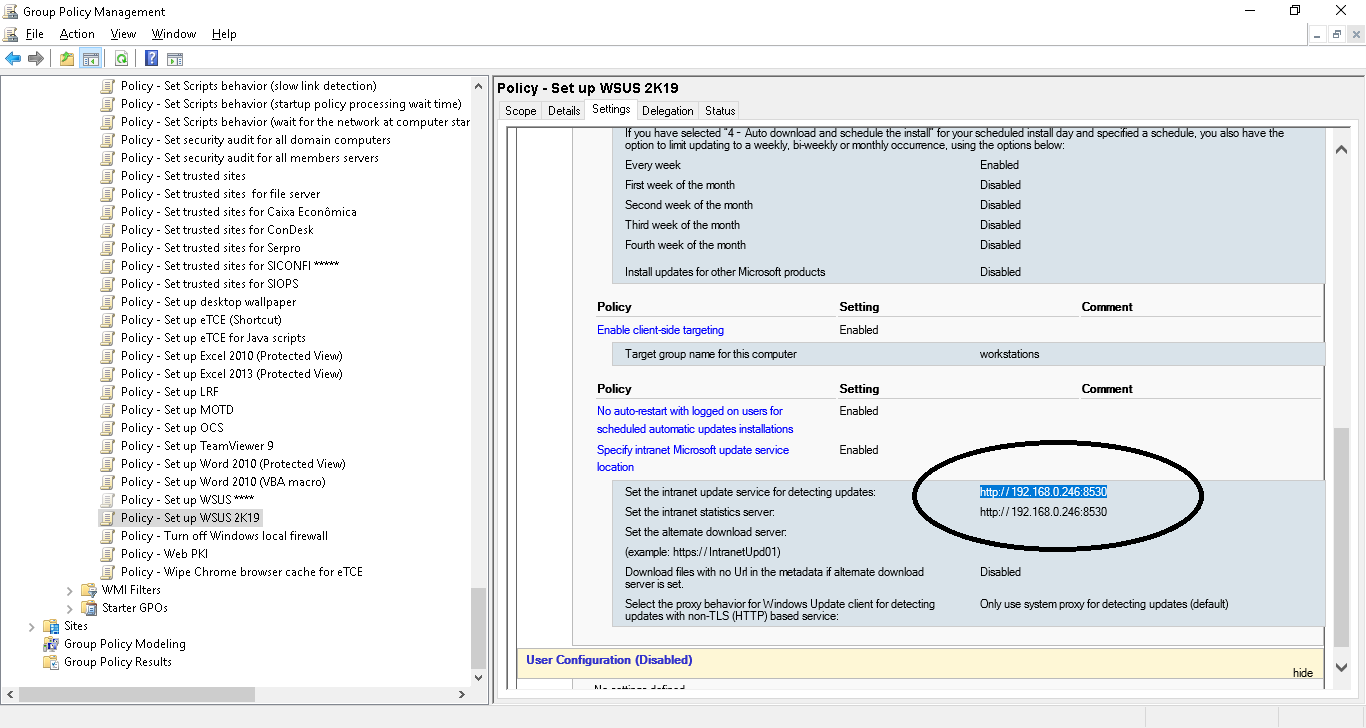
Task: Click the Group Policy Modeling icon
Action: point(51,644)
